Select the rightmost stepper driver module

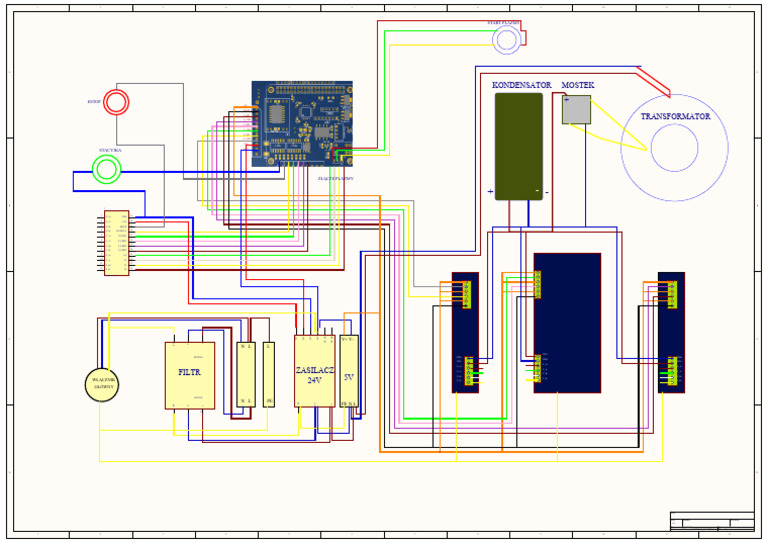pyautogui.click(x=671, y=332)
